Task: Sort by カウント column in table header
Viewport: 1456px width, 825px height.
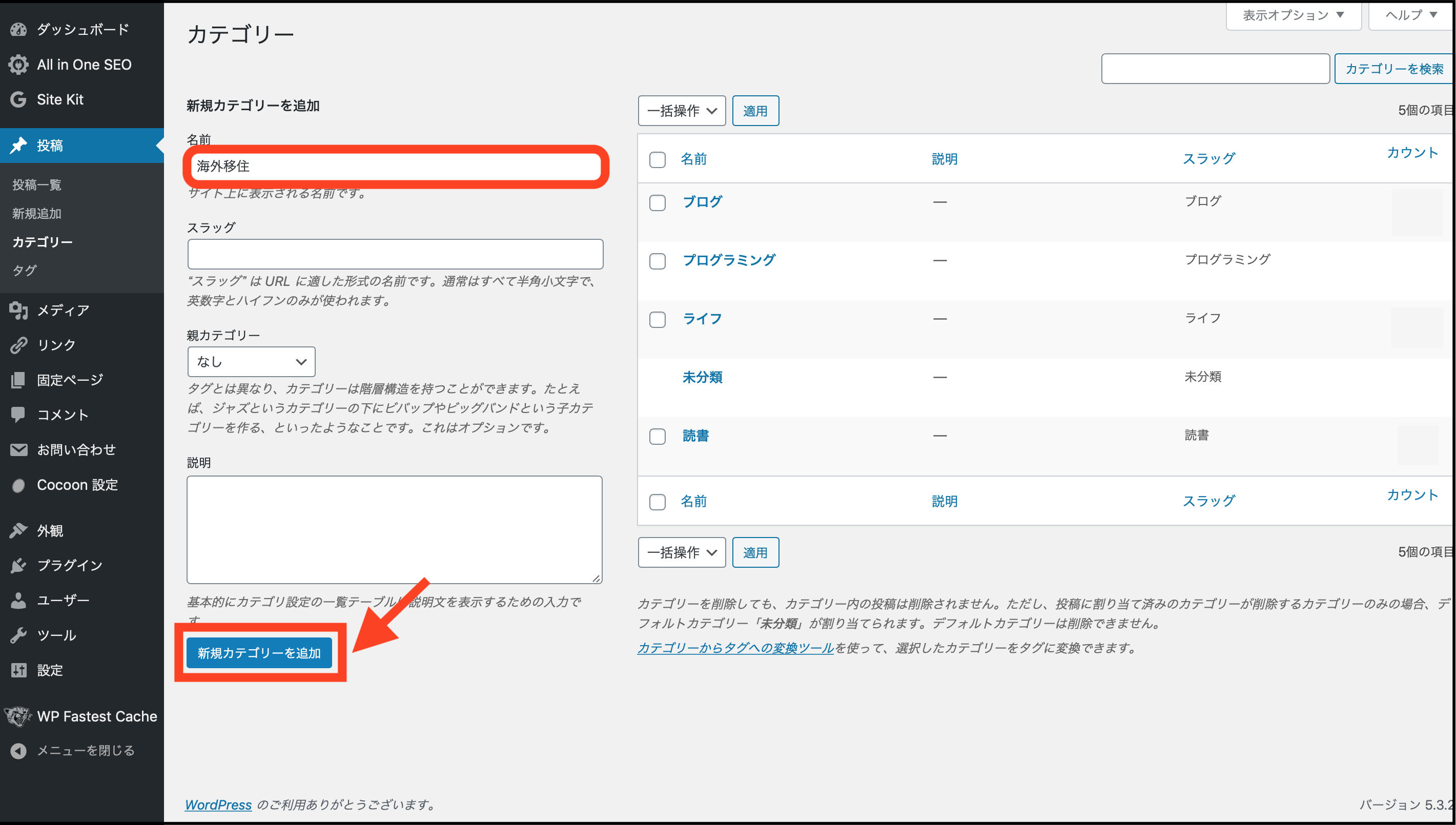Action: tap(1412, 153)
